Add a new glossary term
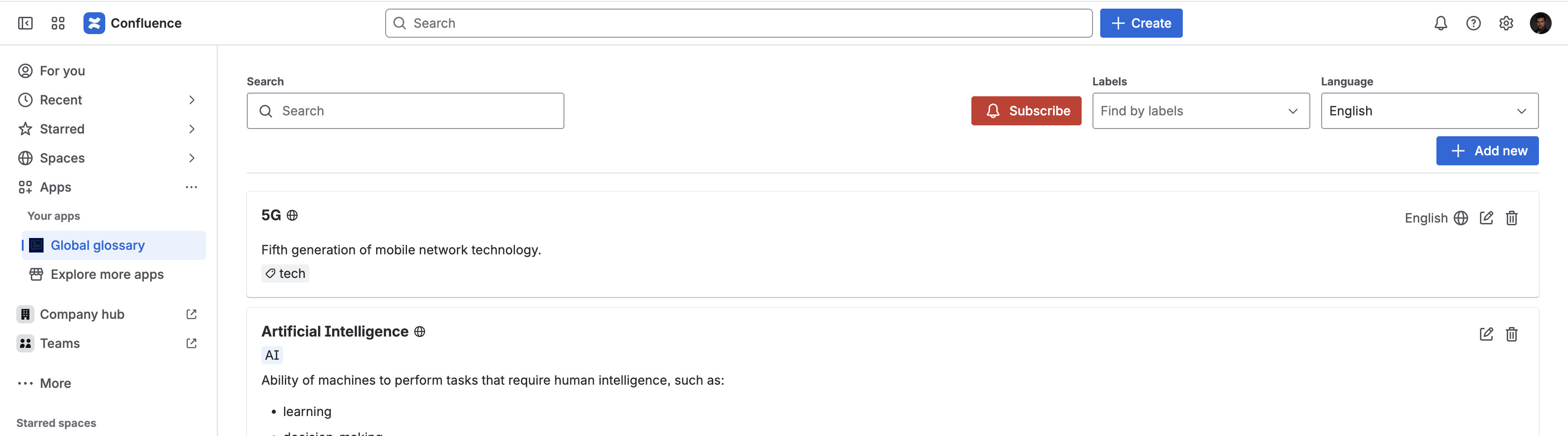Viewport: 1568px width, 436px height. pos(1487,150)
